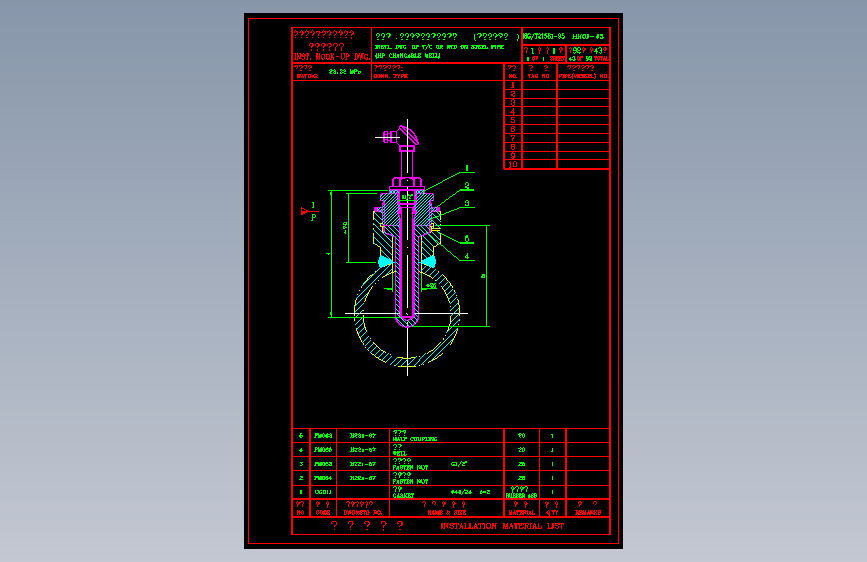Click the 'HALF COUPLING' item name

415,439
